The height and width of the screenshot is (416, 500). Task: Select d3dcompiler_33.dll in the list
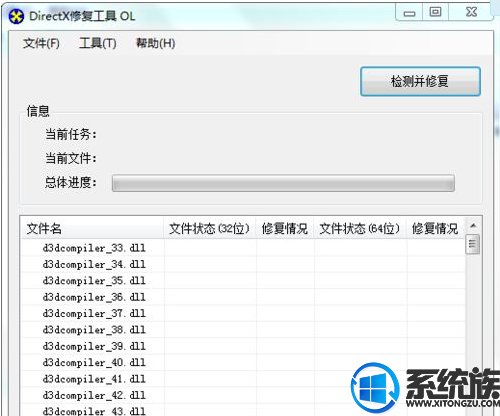tap(94, 248)
